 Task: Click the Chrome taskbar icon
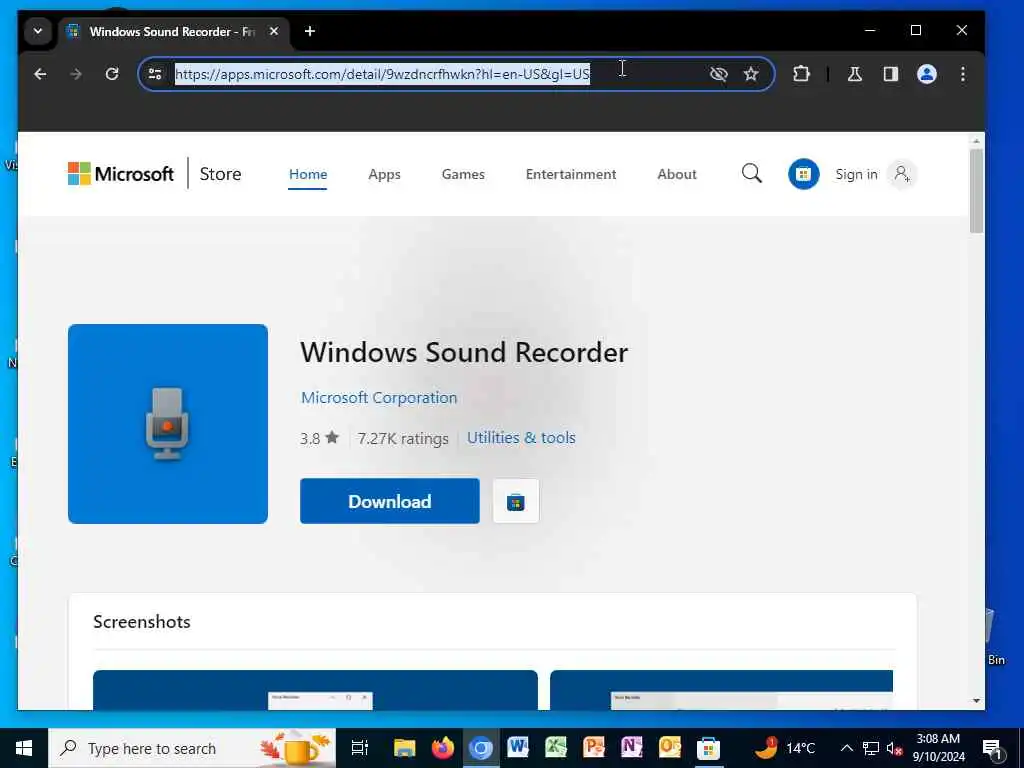[481, 748]
